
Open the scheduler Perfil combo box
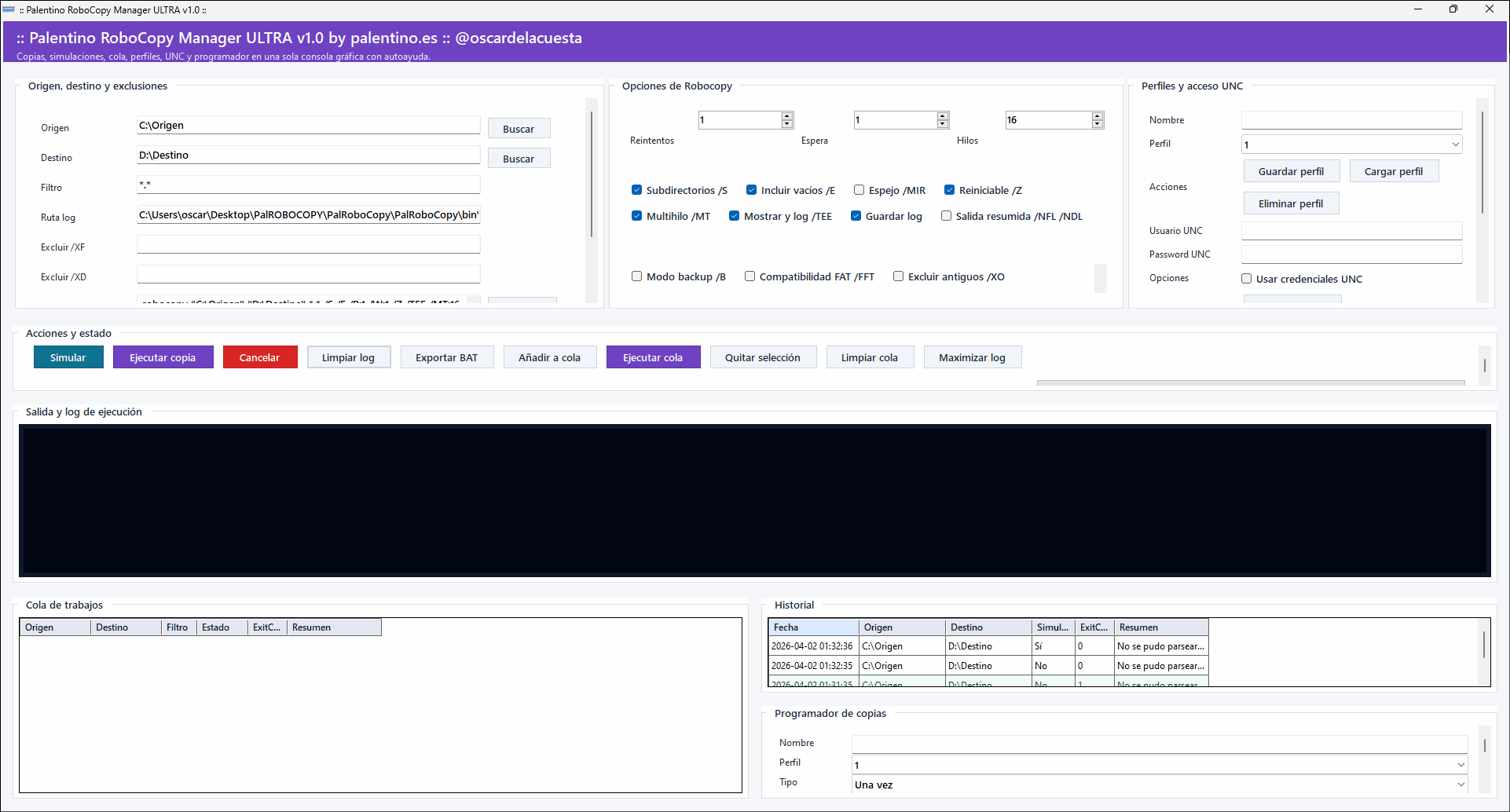[1461, 765]
